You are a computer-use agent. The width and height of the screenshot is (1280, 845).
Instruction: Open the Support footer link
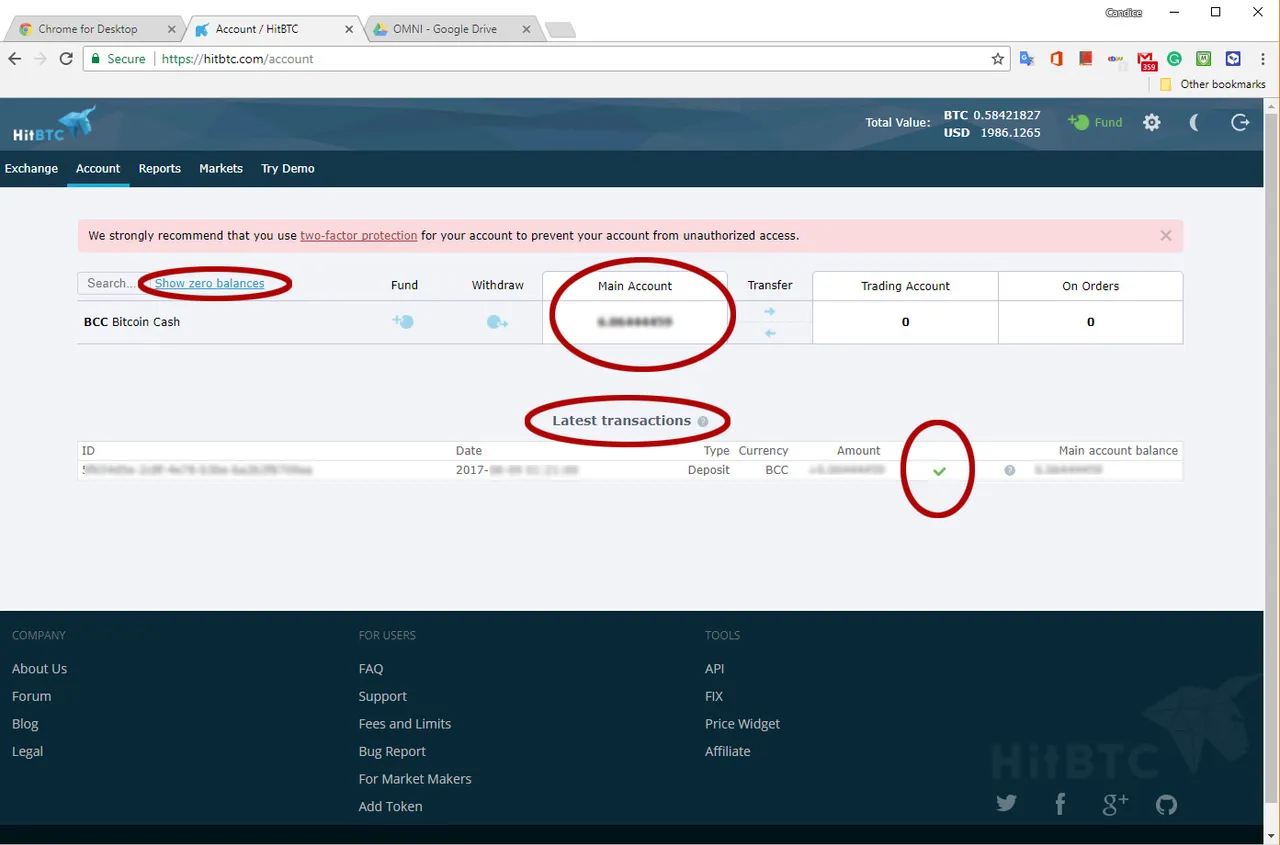point(382,696)
